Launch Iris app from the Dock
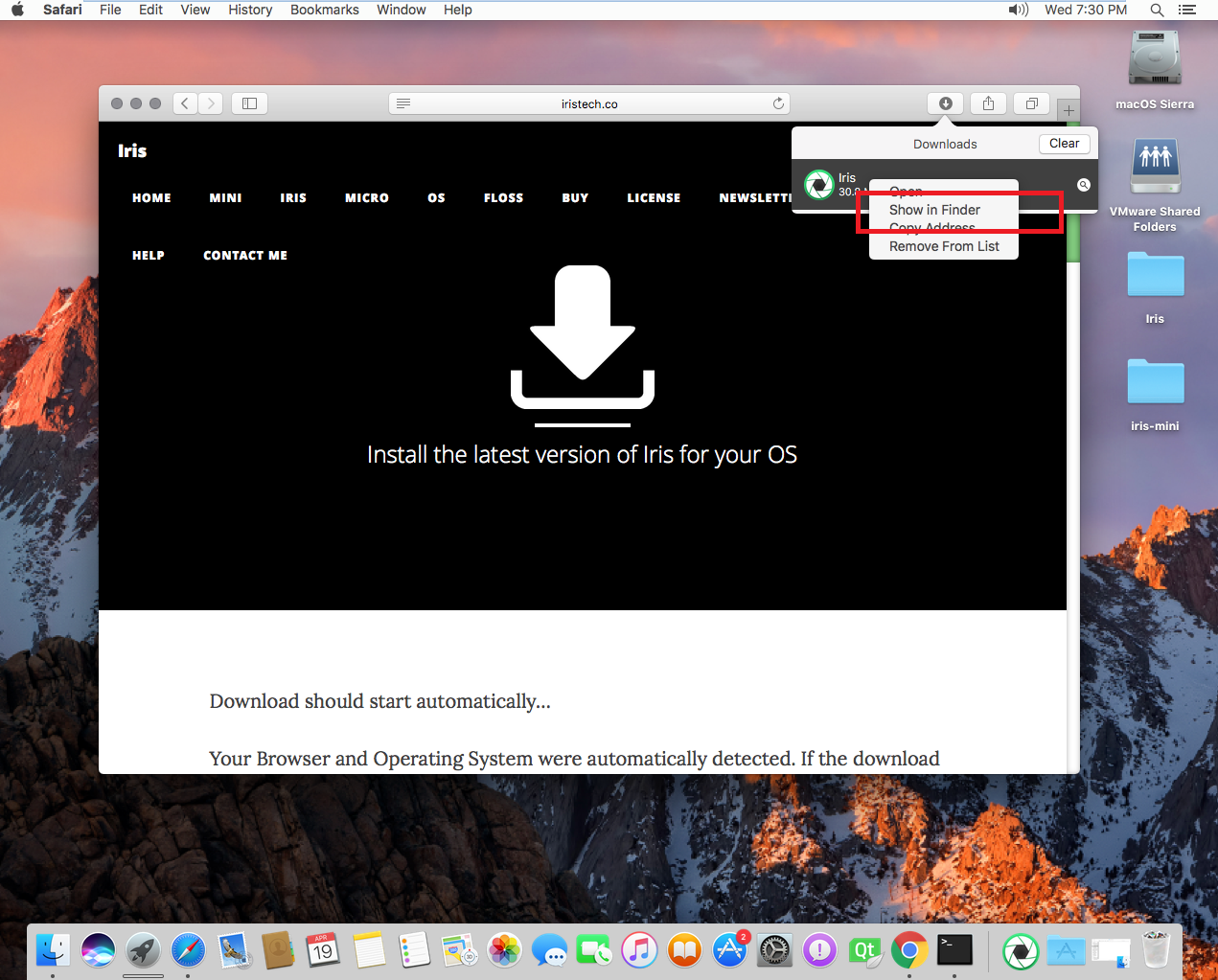Screen dimensions: 1218x980 1021,950
